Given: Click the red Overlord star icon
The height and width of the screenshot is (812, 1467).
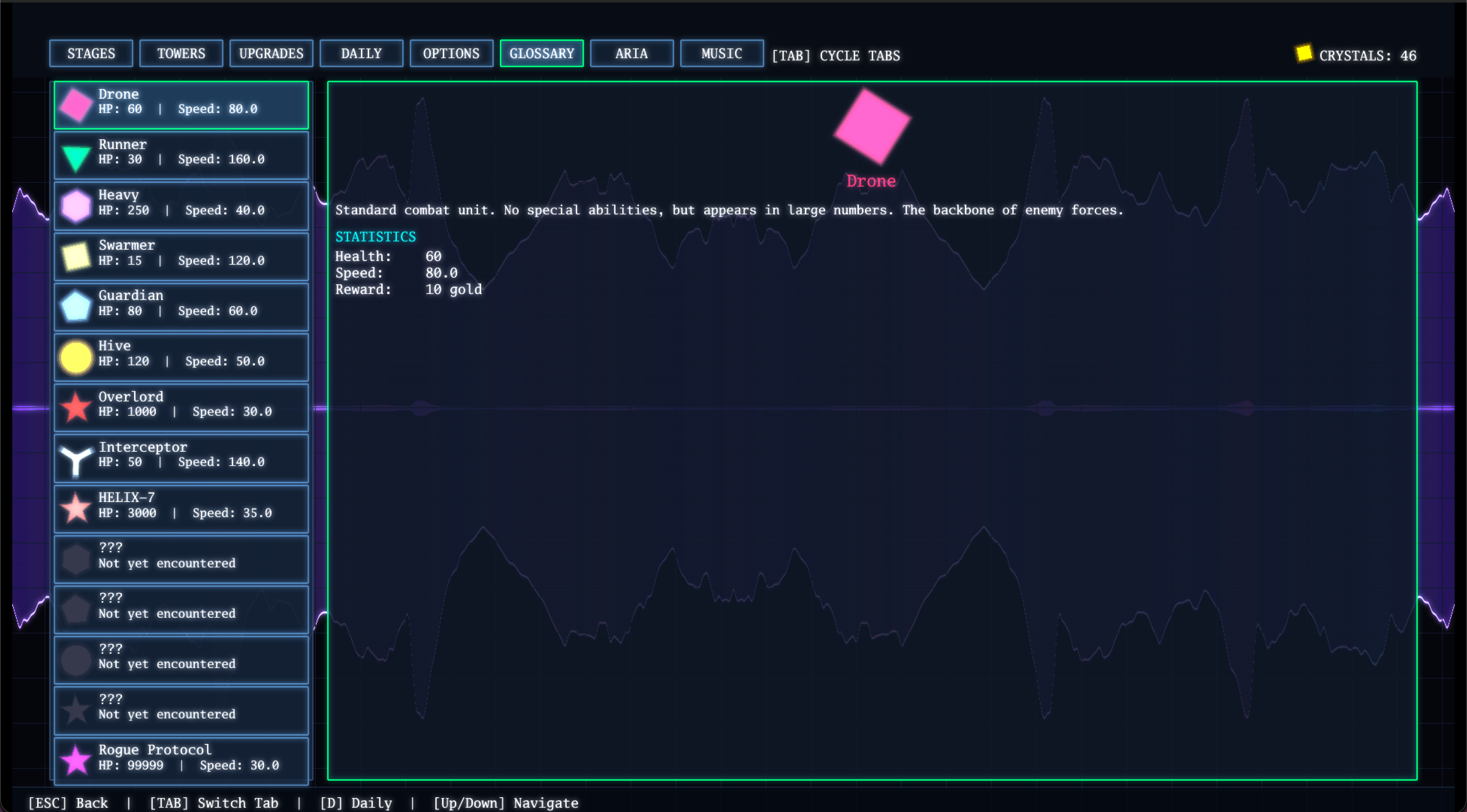Looking at the screenshot, I should [x=75, y=407].
